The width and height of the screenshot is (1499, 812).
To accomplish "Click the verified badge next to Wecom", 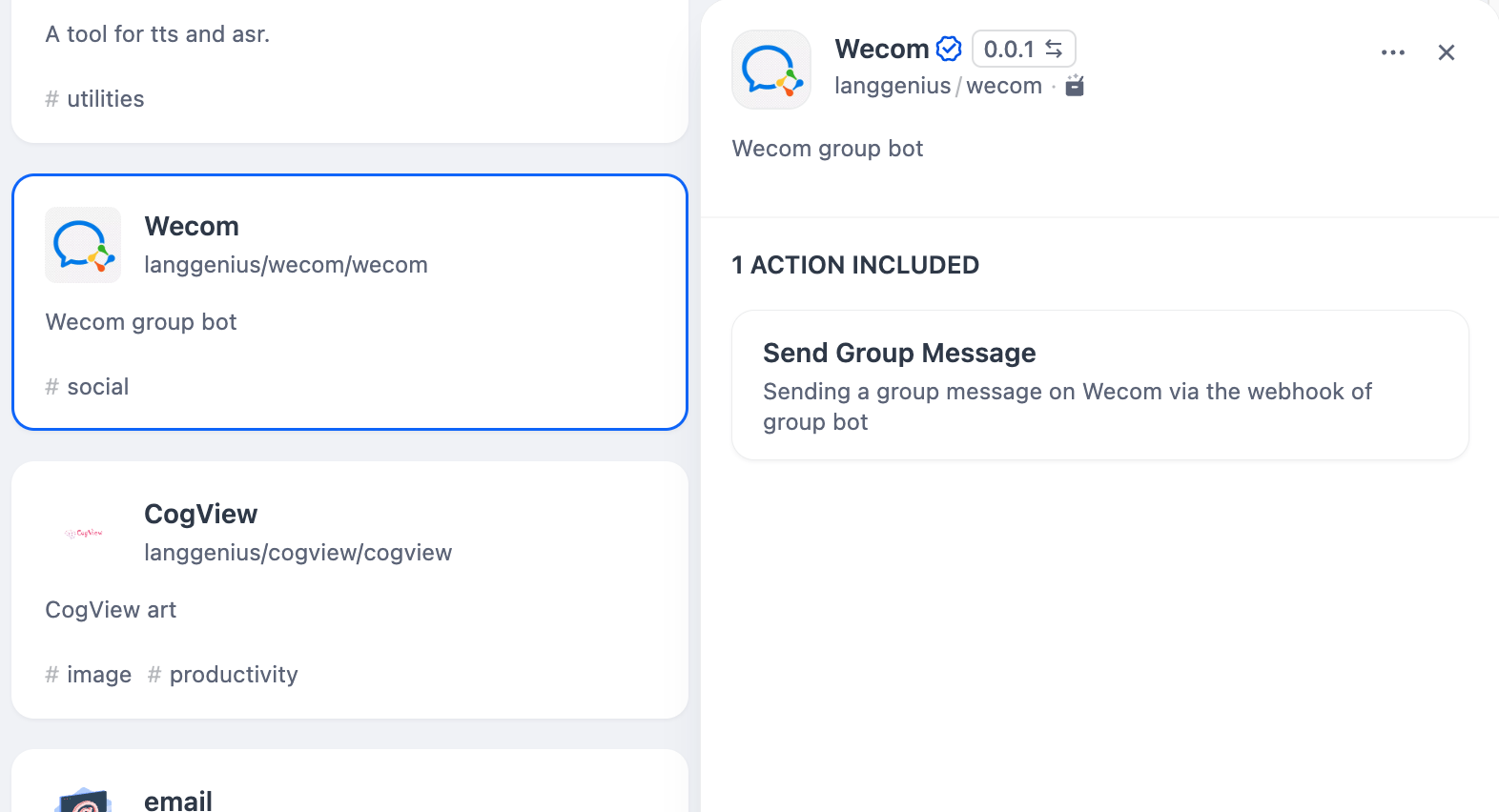I will (x=949, y=49).
